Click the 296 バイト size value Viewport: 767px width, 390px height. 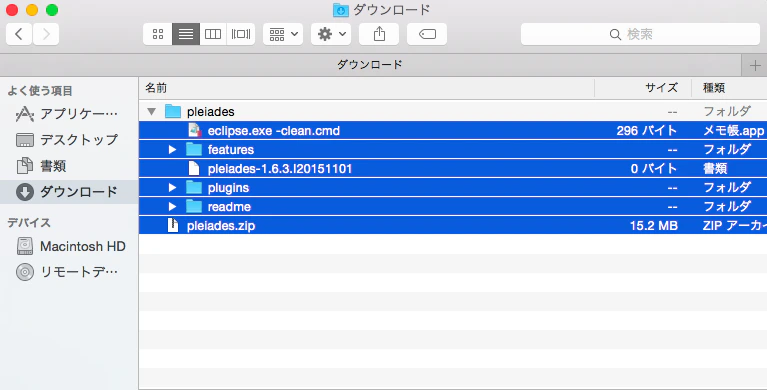pos(647,131)
